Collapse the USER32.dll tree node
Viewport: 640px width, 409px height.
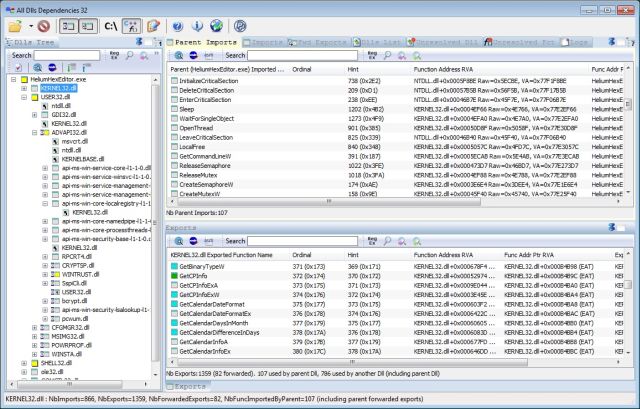pos(25,97)
